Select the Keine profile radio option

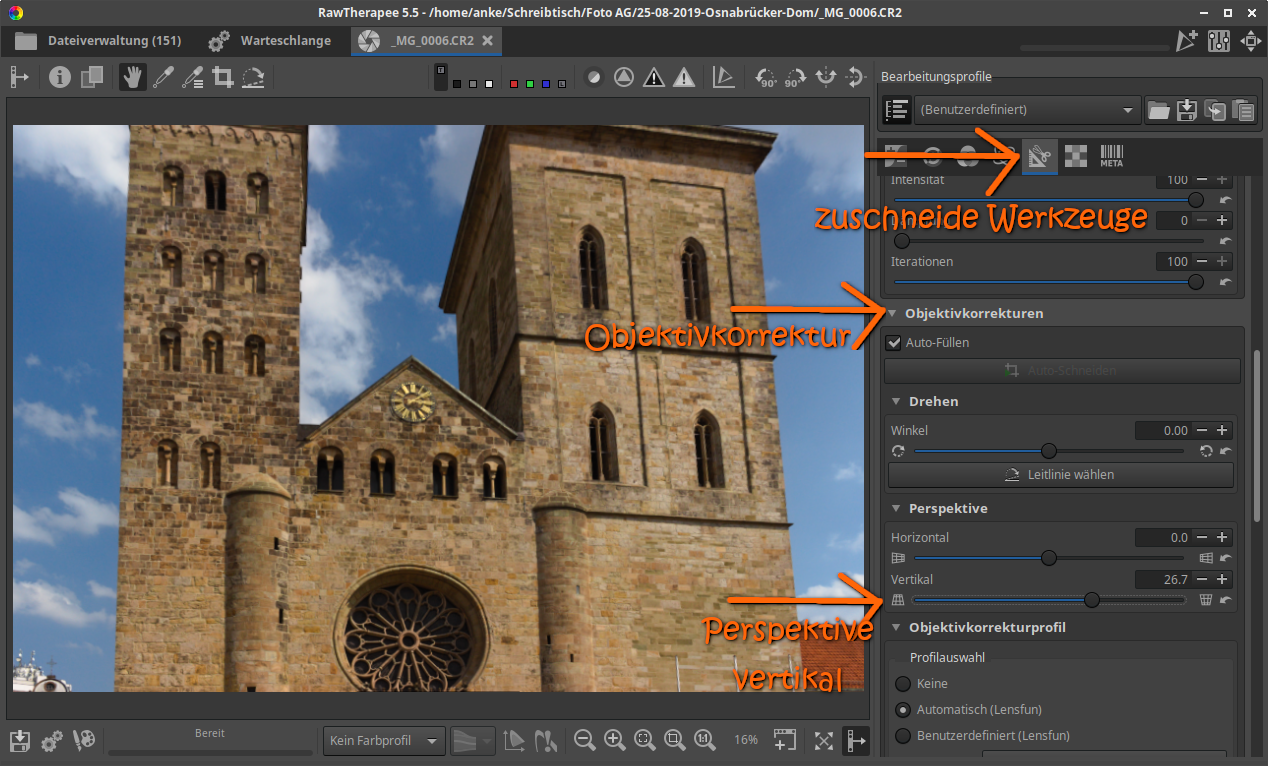tap(903, 684)
